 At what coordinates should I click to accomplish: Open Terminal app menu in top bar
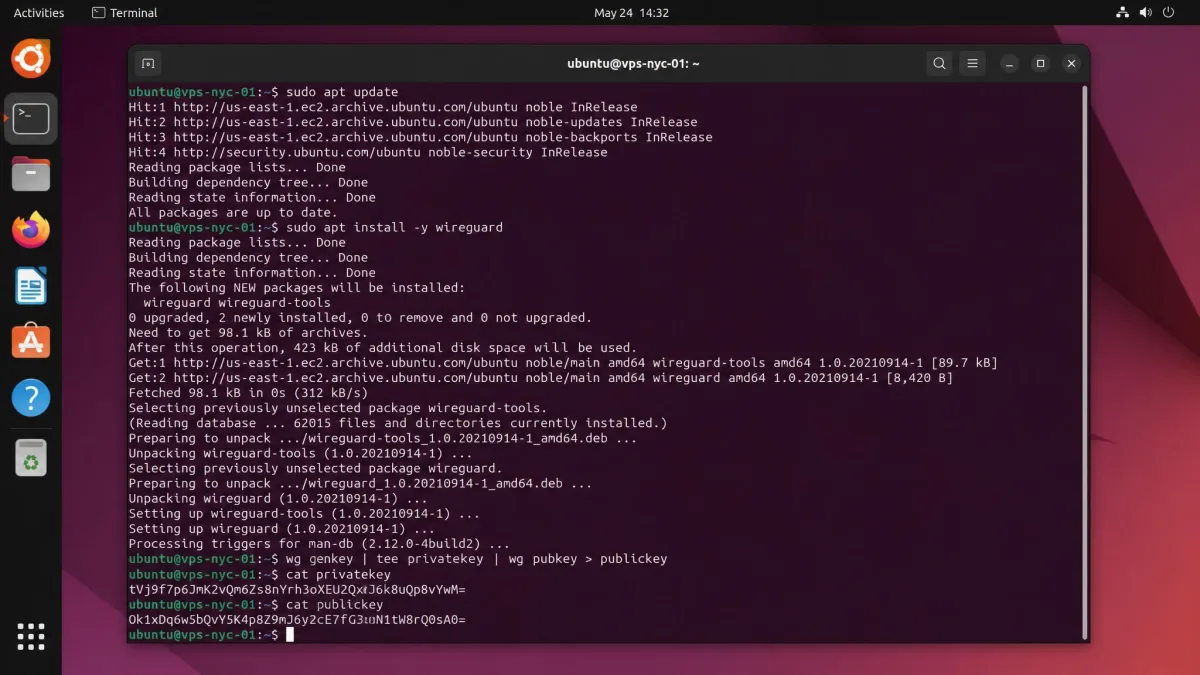pos(124,13)
